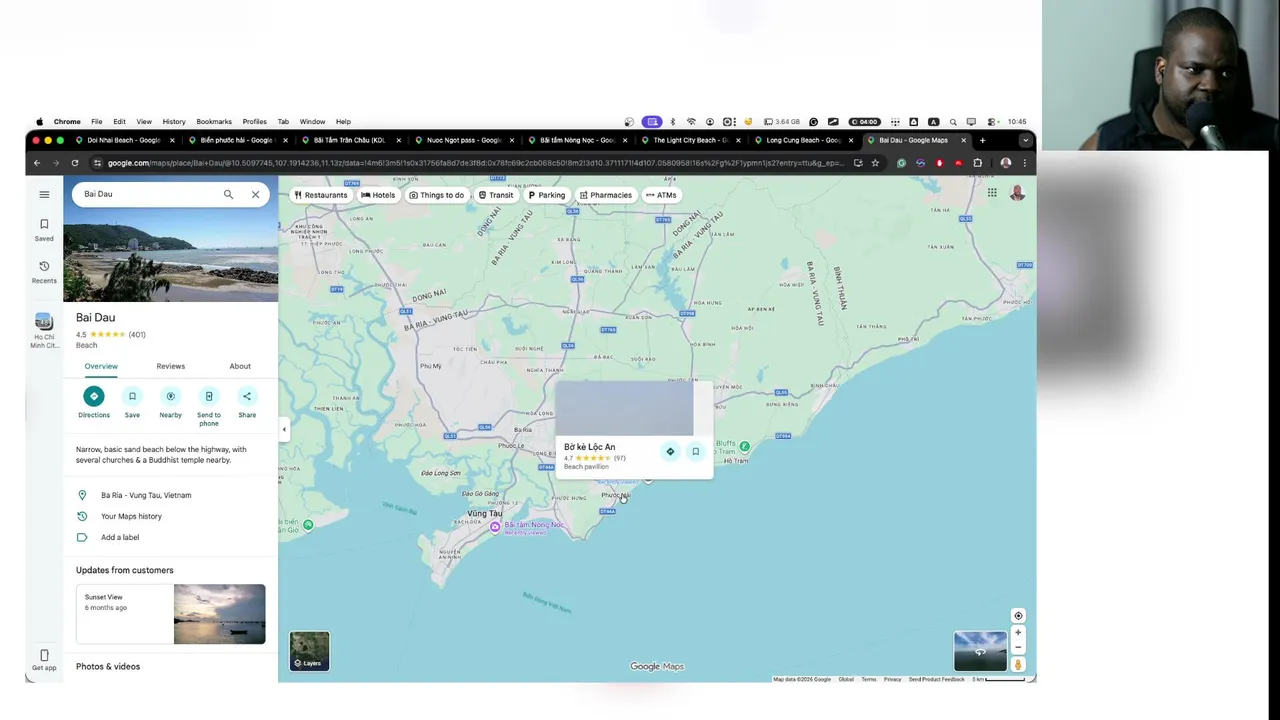
Task: Open the Google account avatar on map
Action: (1017, 193)
